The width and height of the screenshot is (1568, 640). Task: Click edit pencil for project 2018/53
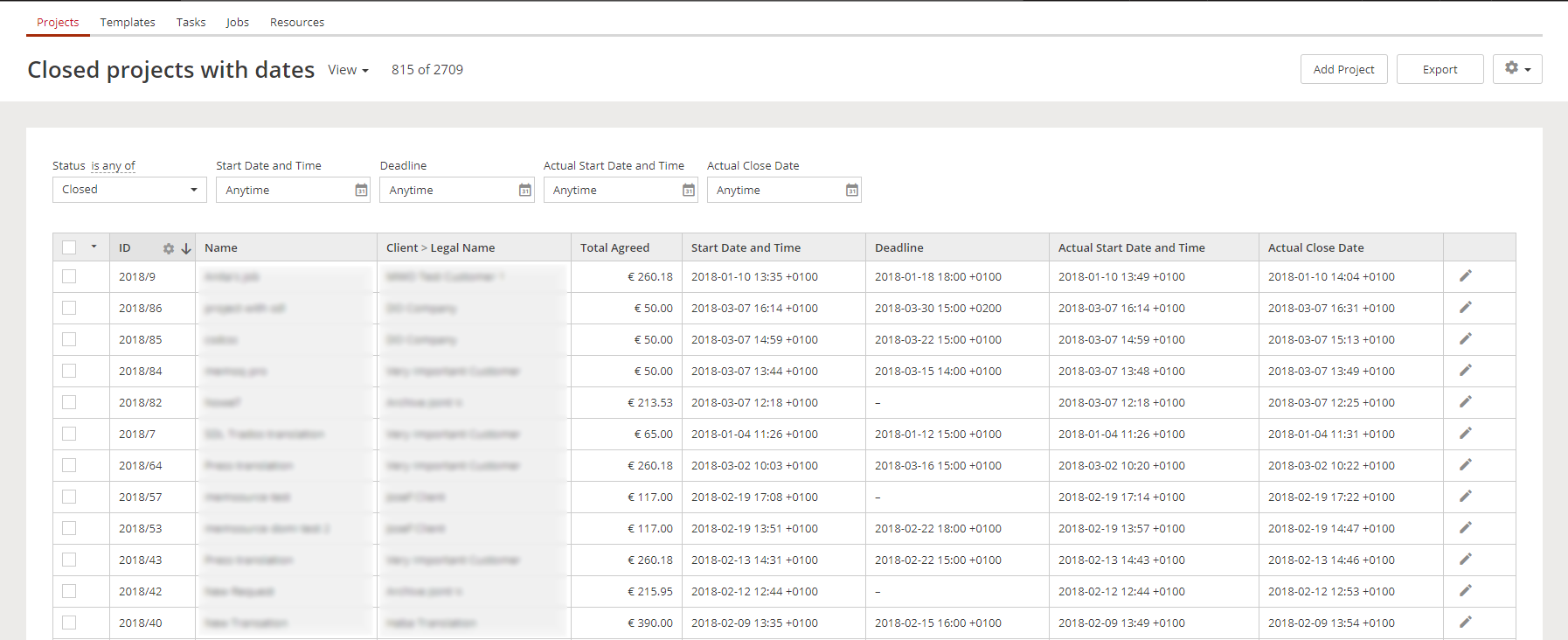pyautogui.click(x=1466, y=528)
